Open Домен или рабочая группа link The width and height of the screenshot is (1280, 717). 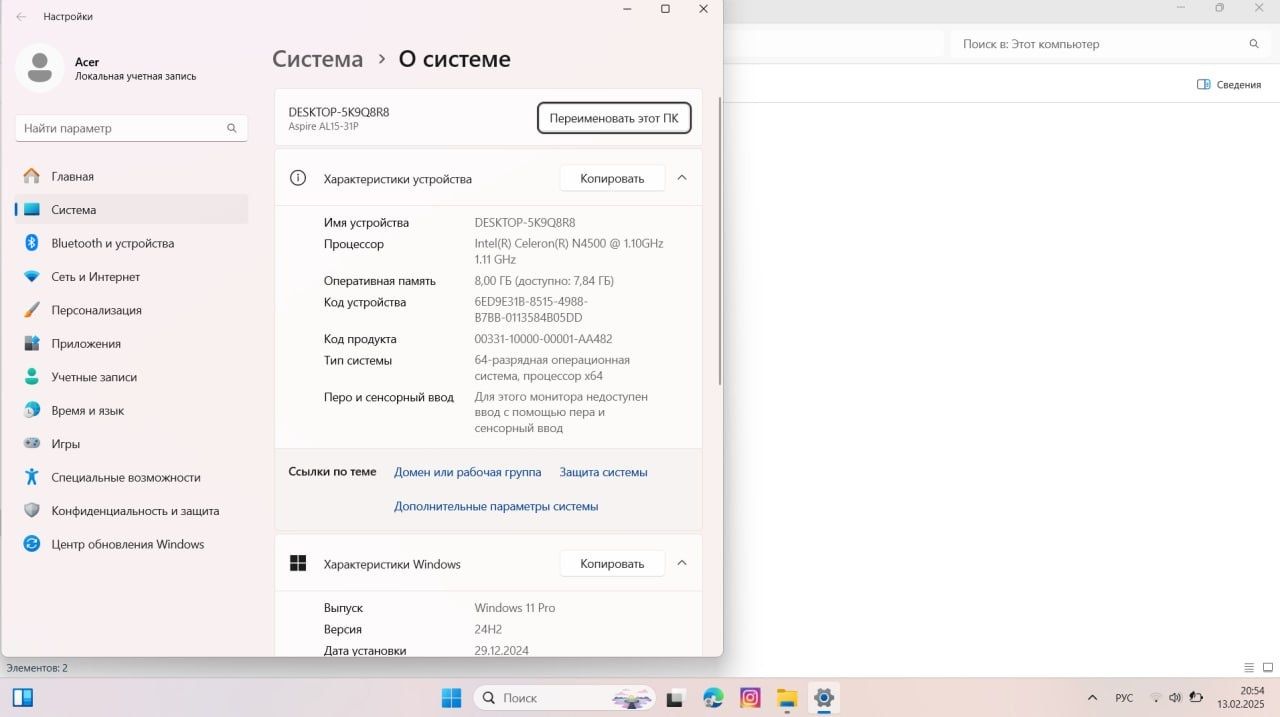(467, 472)
